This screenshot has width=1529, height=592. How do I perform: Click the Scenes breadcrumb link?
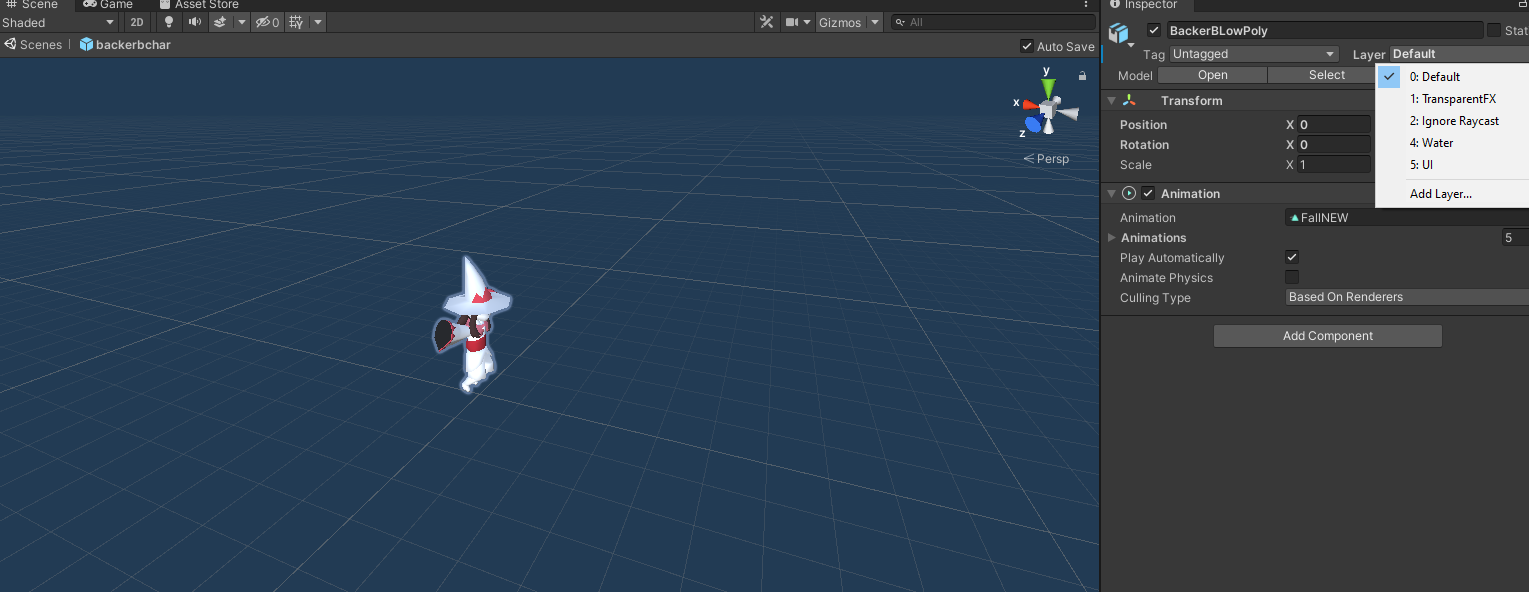pyautogui.click(x=41, y=44)
